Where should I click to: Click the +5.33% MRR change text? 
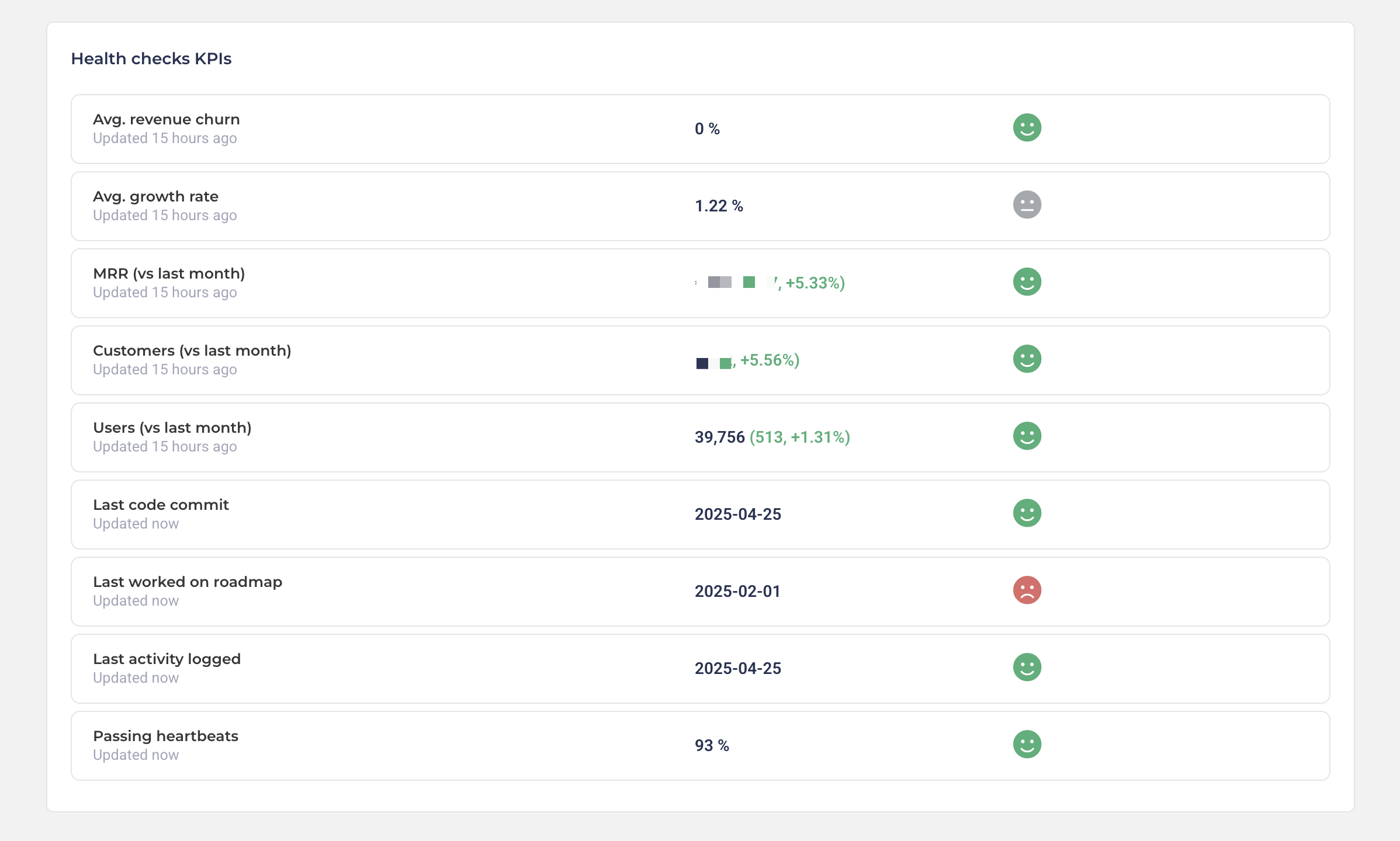(815, 283)
